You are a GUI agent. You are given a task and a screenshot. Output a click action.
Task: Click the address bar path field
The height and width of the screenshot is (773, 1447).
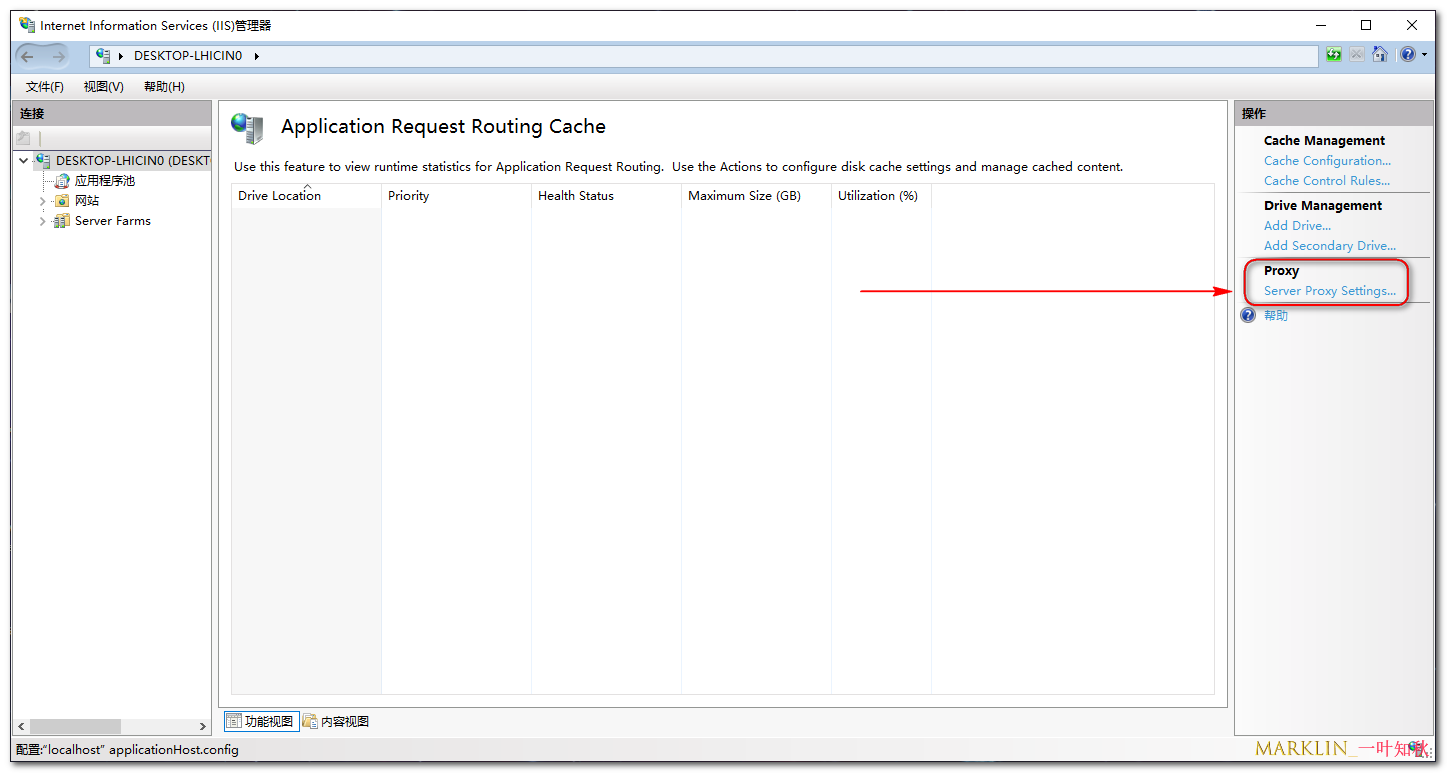click(704, 56)
